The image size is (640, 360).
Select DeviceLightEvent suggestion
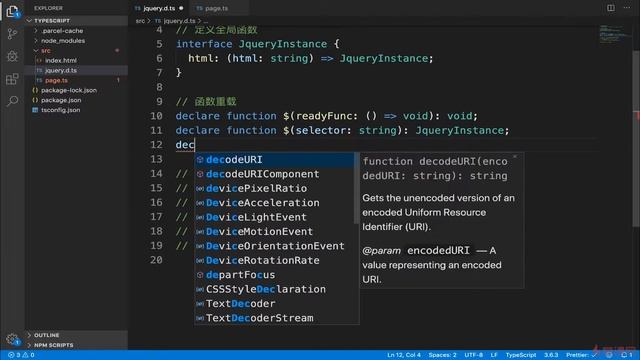[x=274, y=217]
